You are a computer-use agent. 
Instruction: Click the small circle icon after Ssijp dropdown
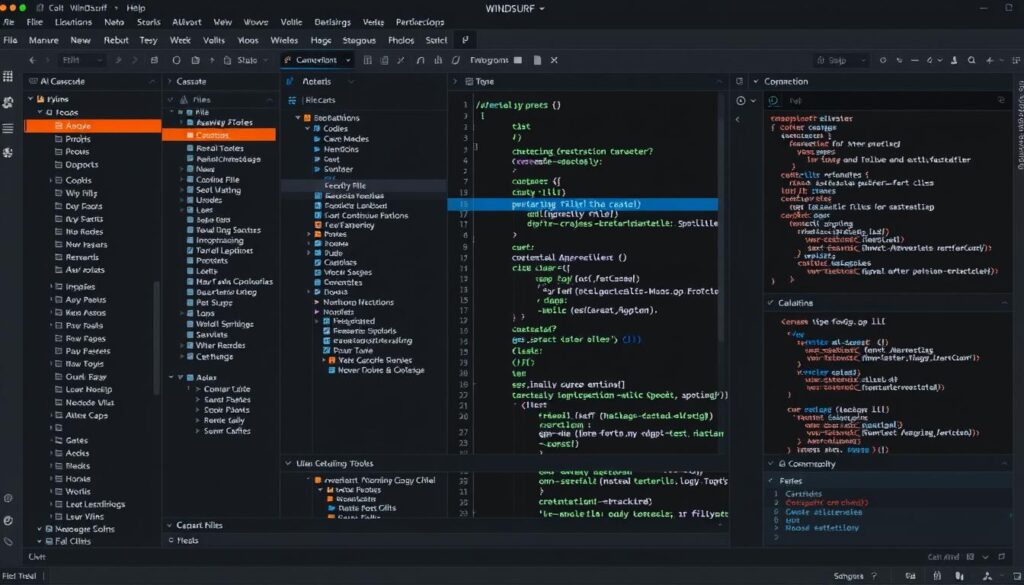pyautogui.click(x=883, y=60)
